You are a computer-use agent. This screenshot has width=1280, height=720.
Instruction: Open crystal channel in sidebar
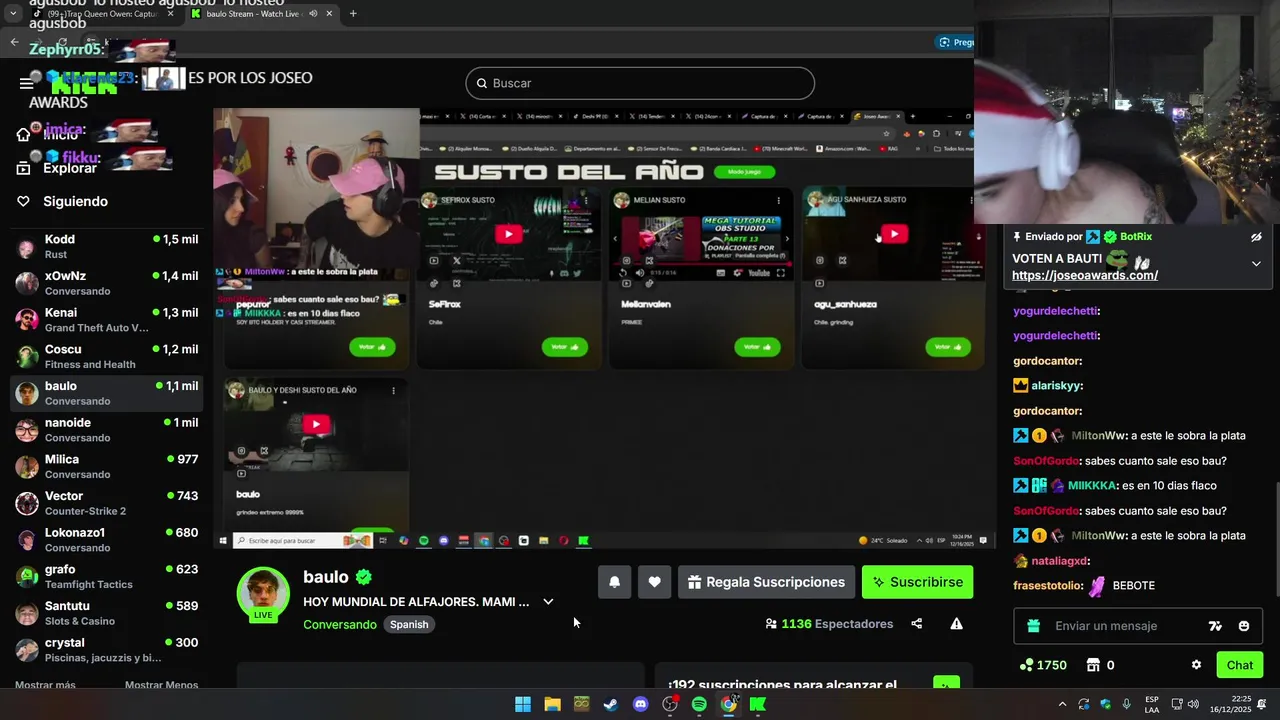point(107,650)
